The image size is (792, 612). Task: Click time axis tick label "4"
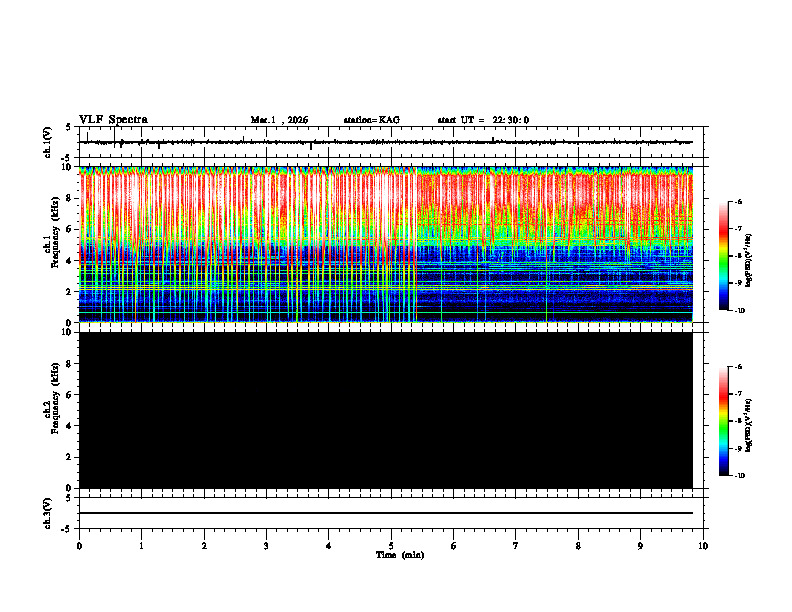coord(329,546)
